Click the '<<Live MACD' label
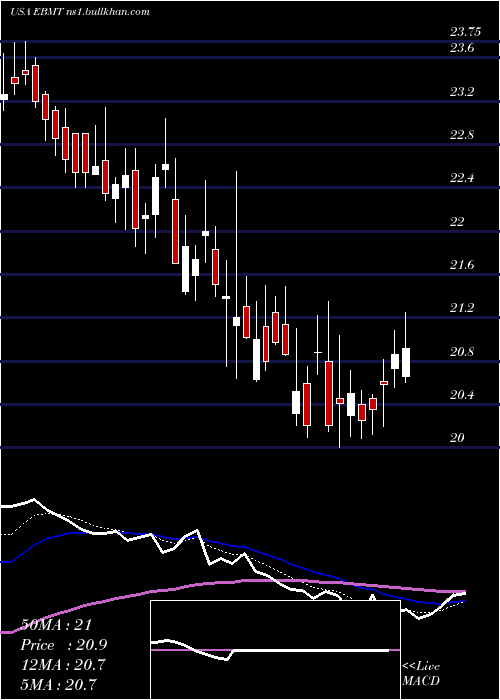Image resolution: width=500 pixels, height=700 pixels. (x=421, y=673)
